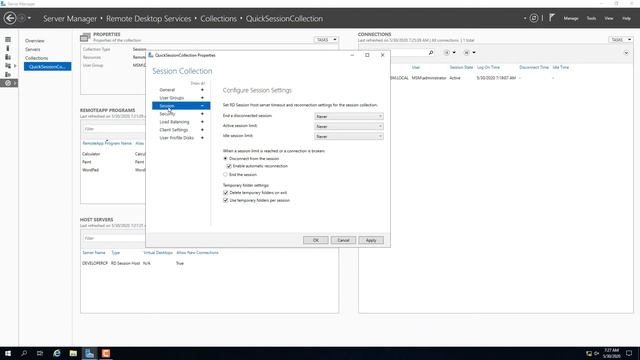Click the Cancel button
The image size is (640, 360).
(x=343, y=240)
